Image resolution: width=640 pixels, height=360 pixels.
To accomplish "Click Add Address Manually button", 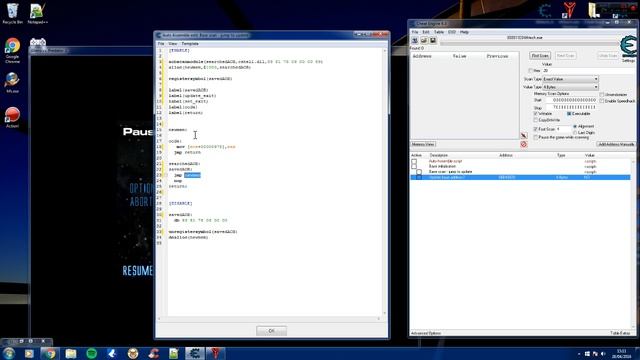I will pyautogui.click(x=616, y=144).
